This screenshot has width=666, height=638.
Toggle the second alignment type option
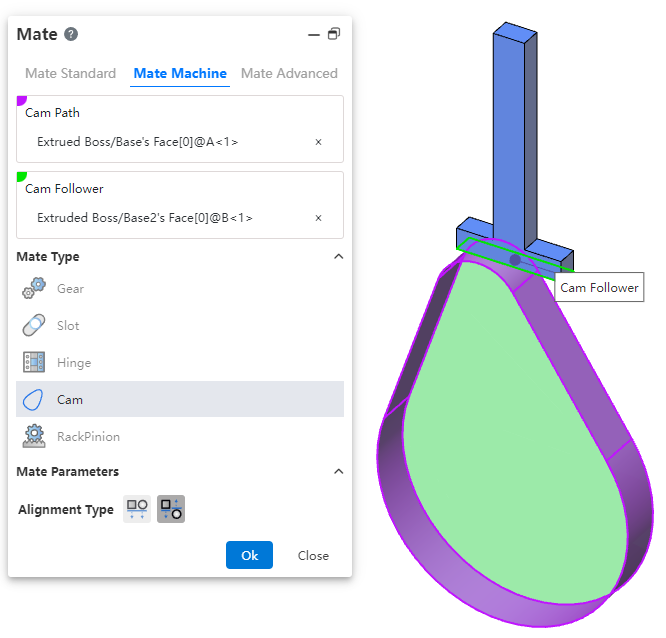coord(171,509)
